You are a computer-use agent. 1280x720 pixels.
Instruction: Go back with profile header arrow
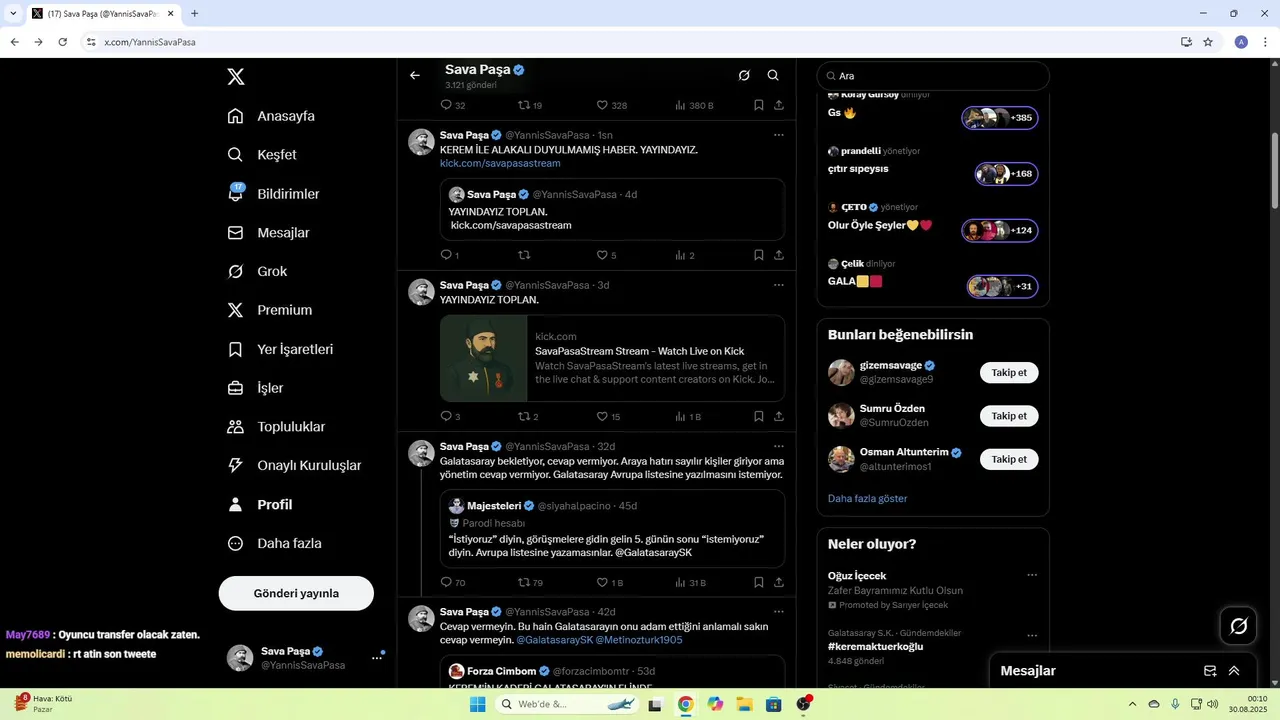(415, 75)
